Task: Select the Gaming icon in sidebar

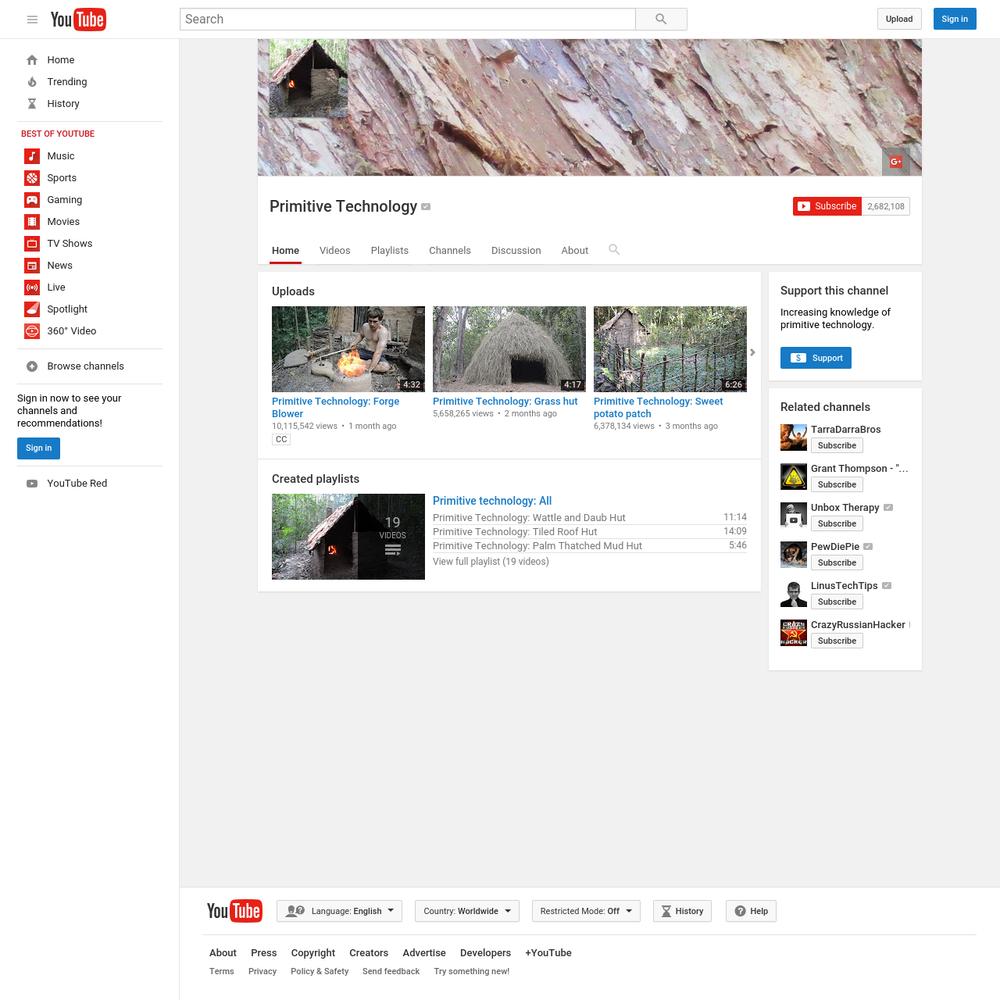Action: pyautogui.click(x=32, y=200)
